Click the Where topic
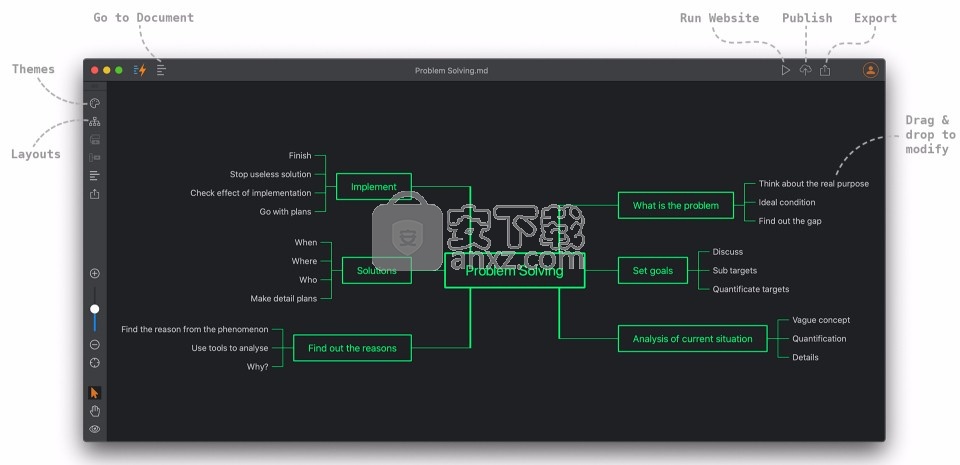 click(x=304, y=261)
